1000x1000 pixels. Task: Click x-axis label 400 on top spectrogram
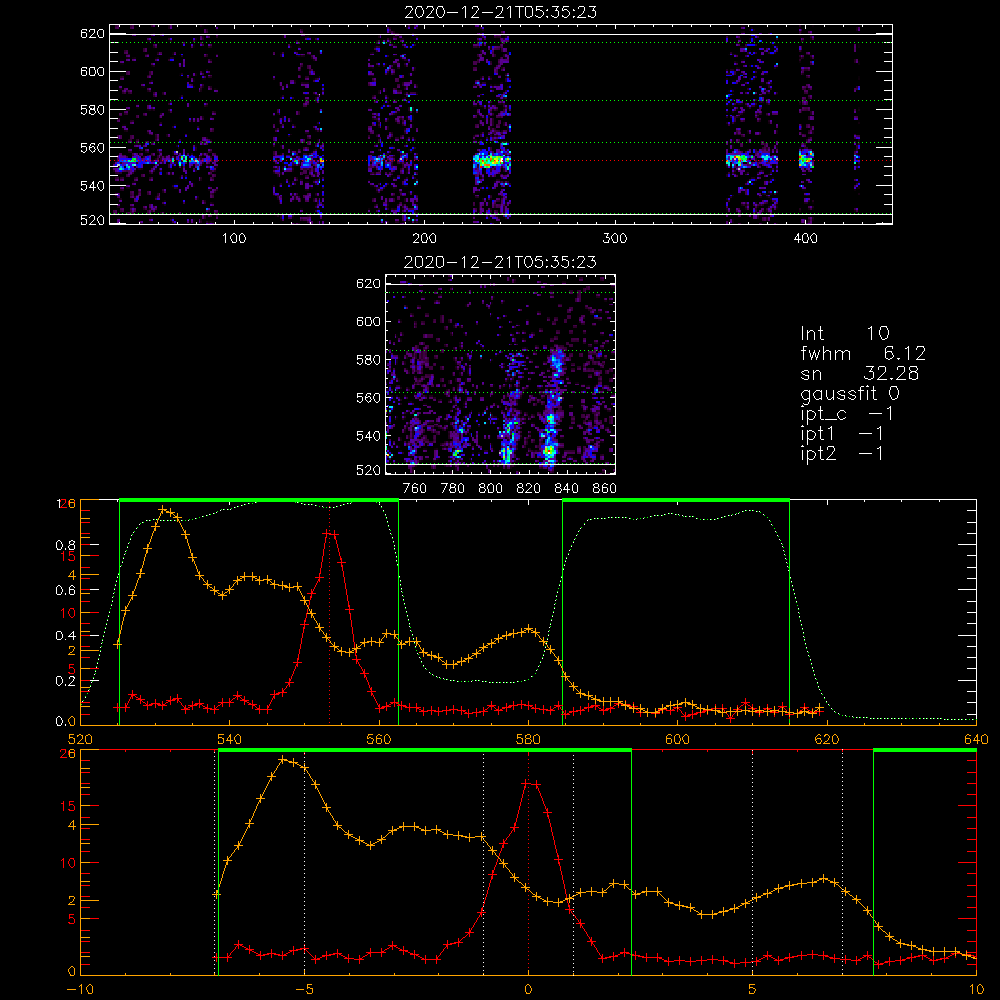tap(805, 239)
